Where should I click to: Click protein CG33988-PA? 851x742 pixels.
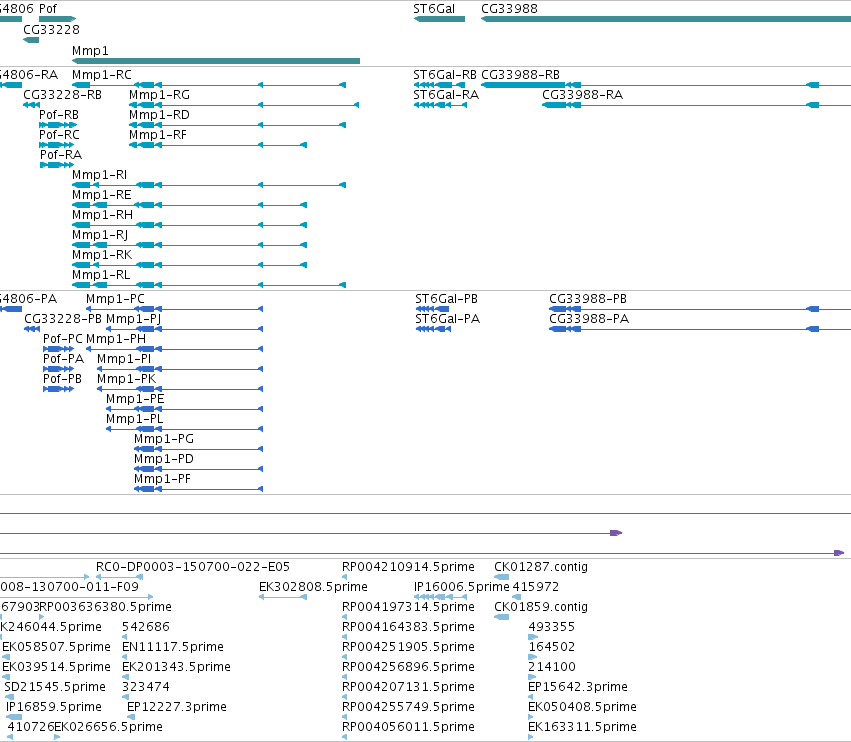pos(589,319)
